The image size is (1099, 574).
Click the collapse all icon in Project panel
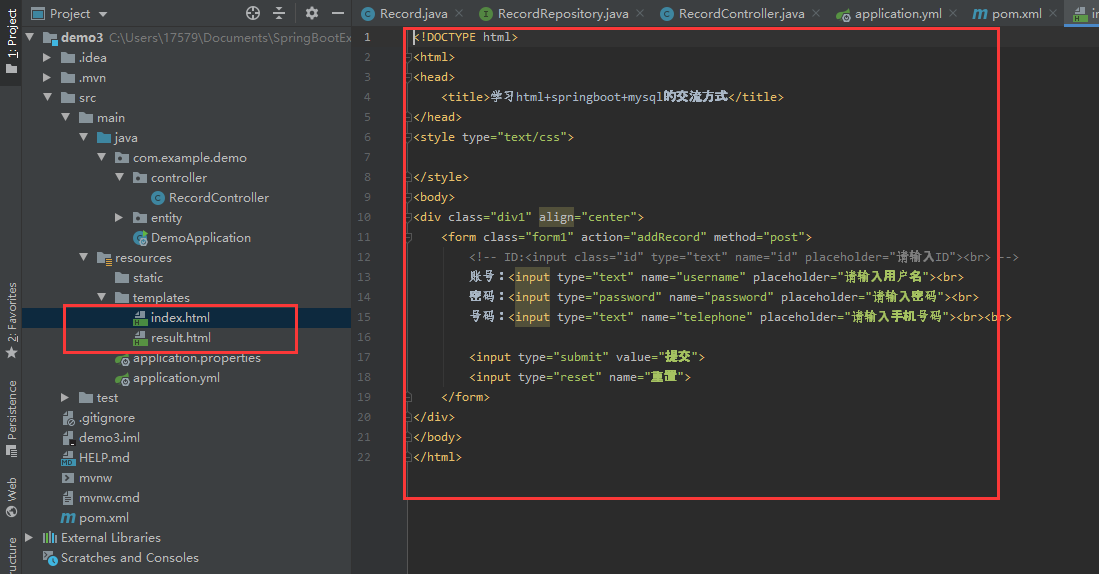(x=279, y=13)
